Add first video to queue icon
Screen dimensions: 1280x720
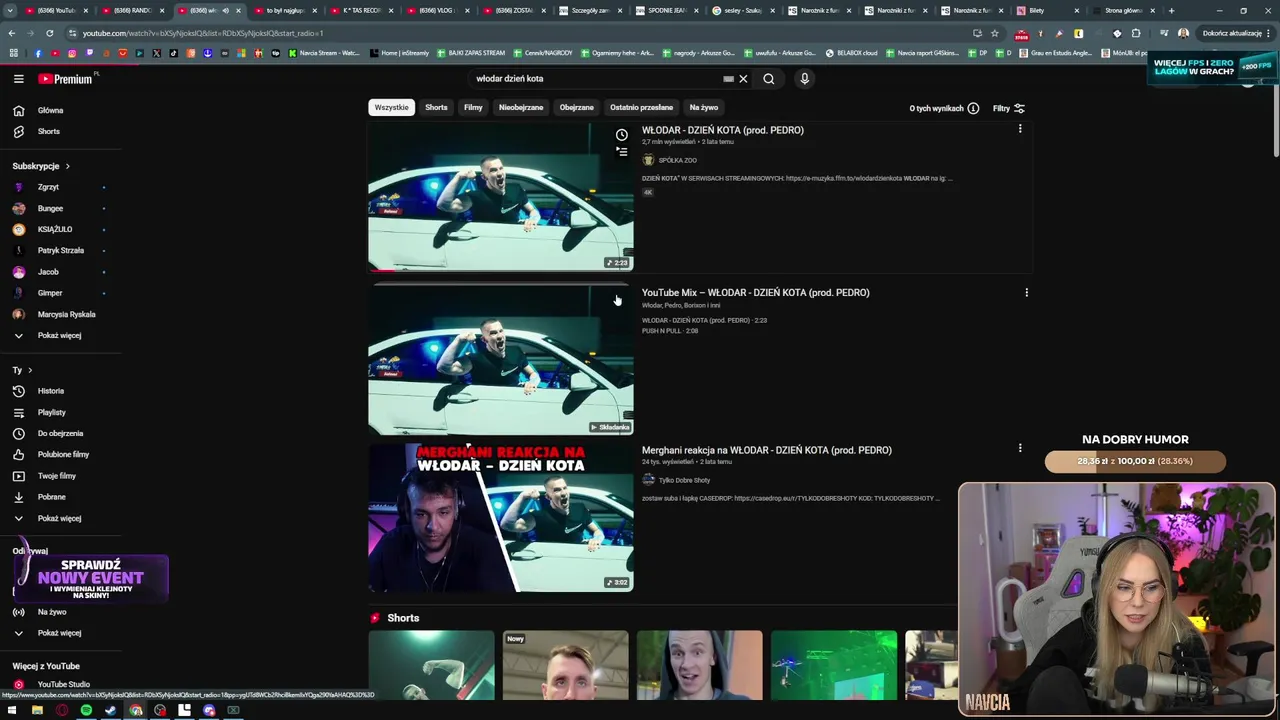coord(622,152)
